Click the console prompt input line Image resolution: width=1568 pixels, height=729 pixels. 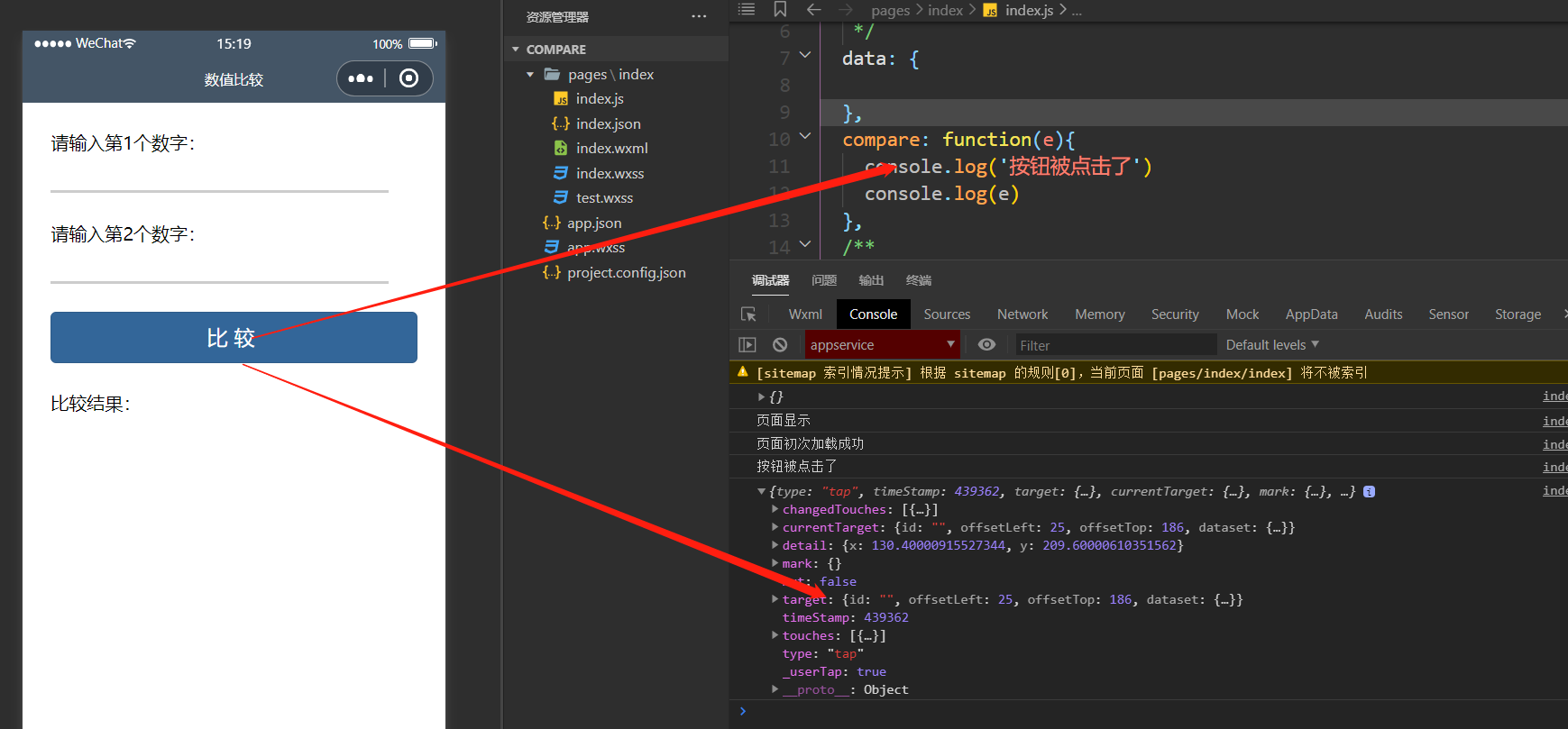pyautogui.click(x=1154, y=711)
